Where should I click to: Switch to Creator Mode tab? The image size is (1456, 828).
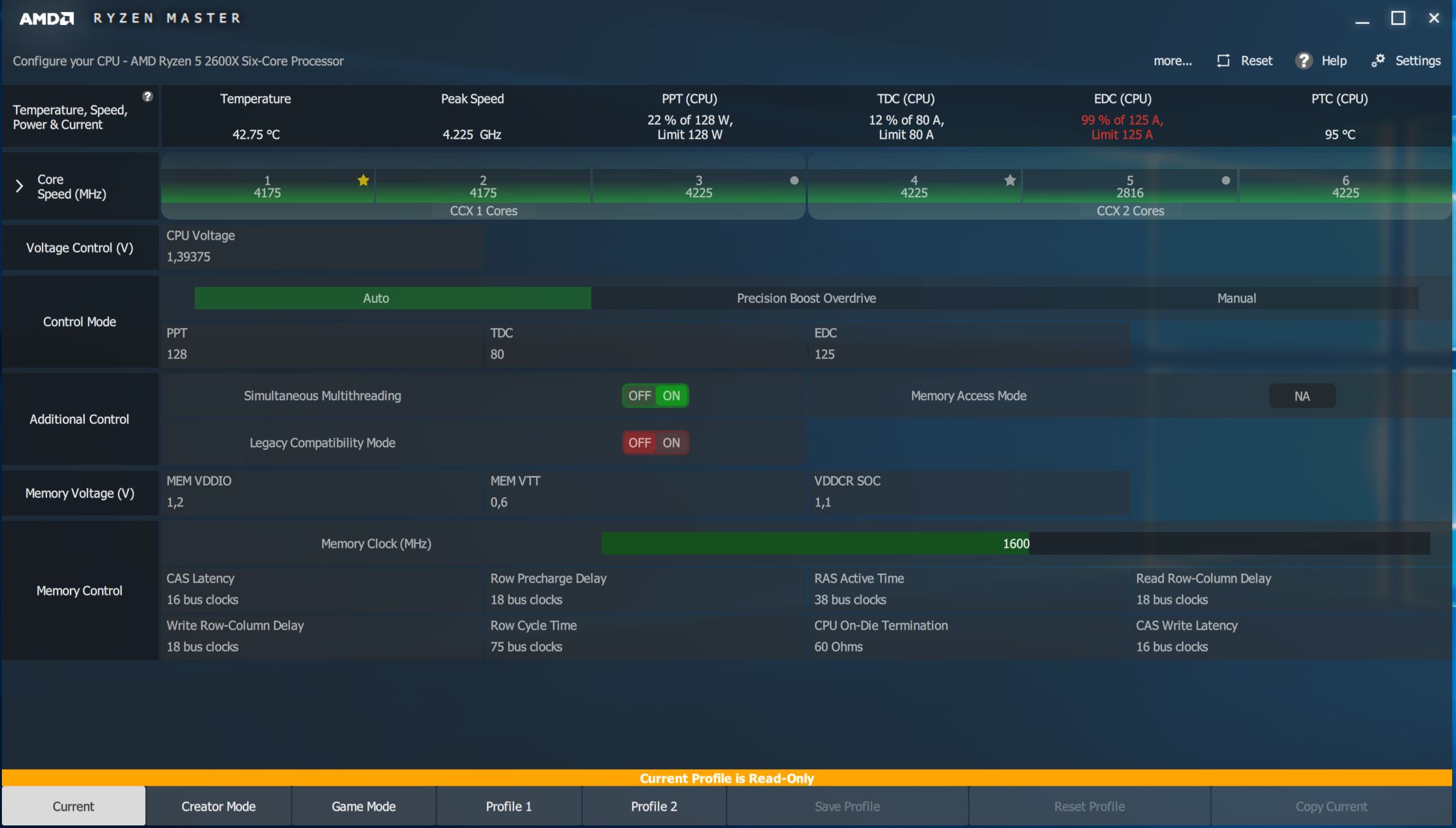pyautogui.click(x=218, y=807)
